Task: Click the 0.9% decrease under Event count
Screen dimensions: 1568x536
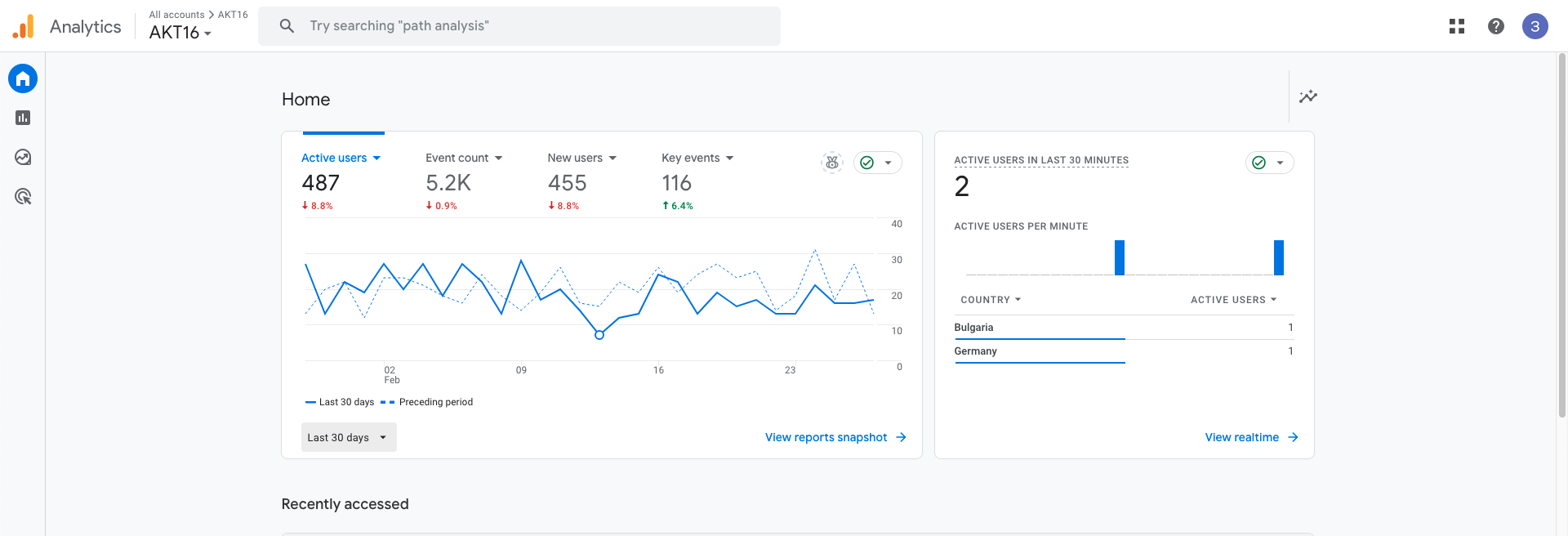Action: tap(442, 206)
